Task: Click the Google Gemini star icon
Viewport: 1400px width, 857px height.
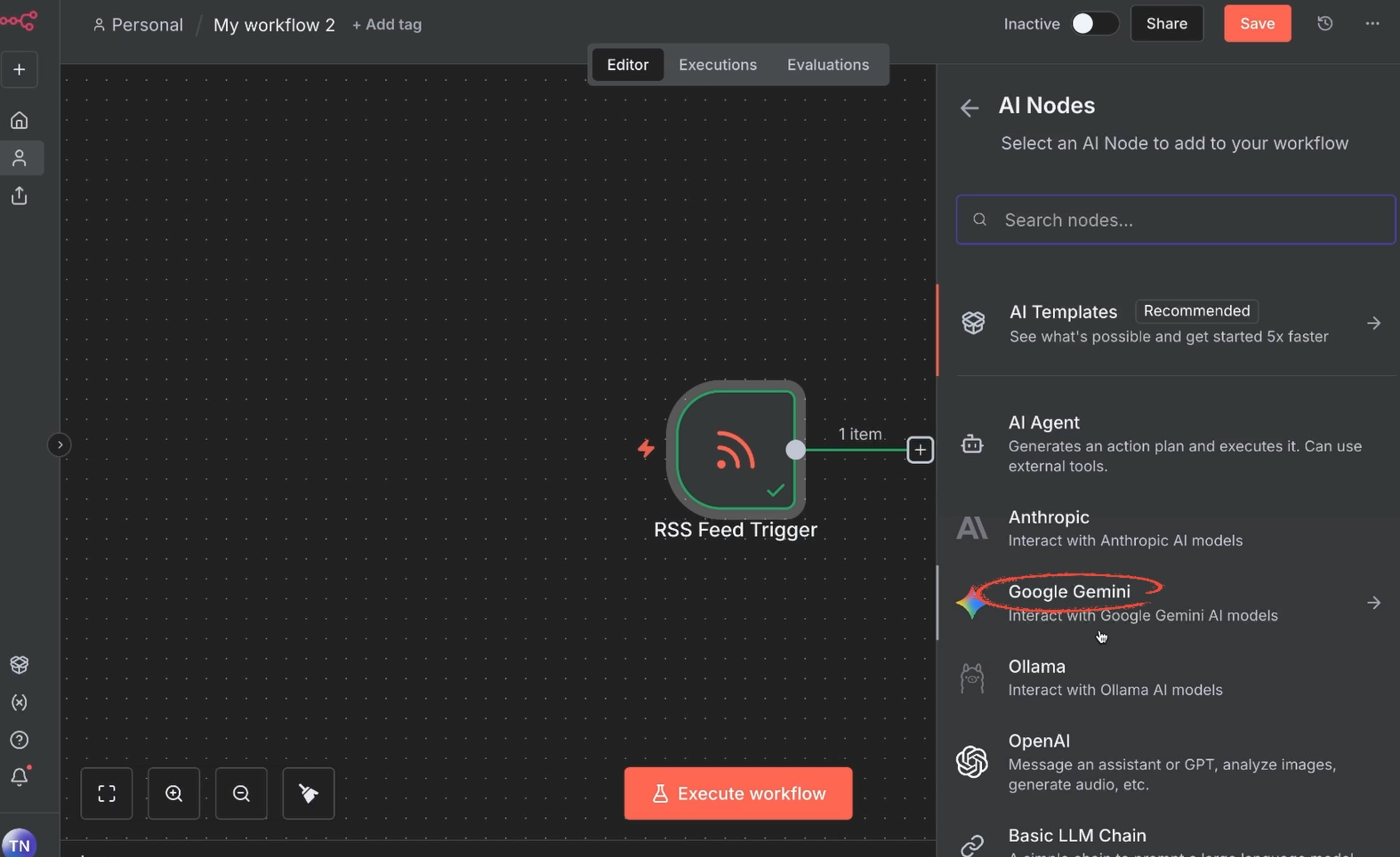Action: (x=971, y=603)
